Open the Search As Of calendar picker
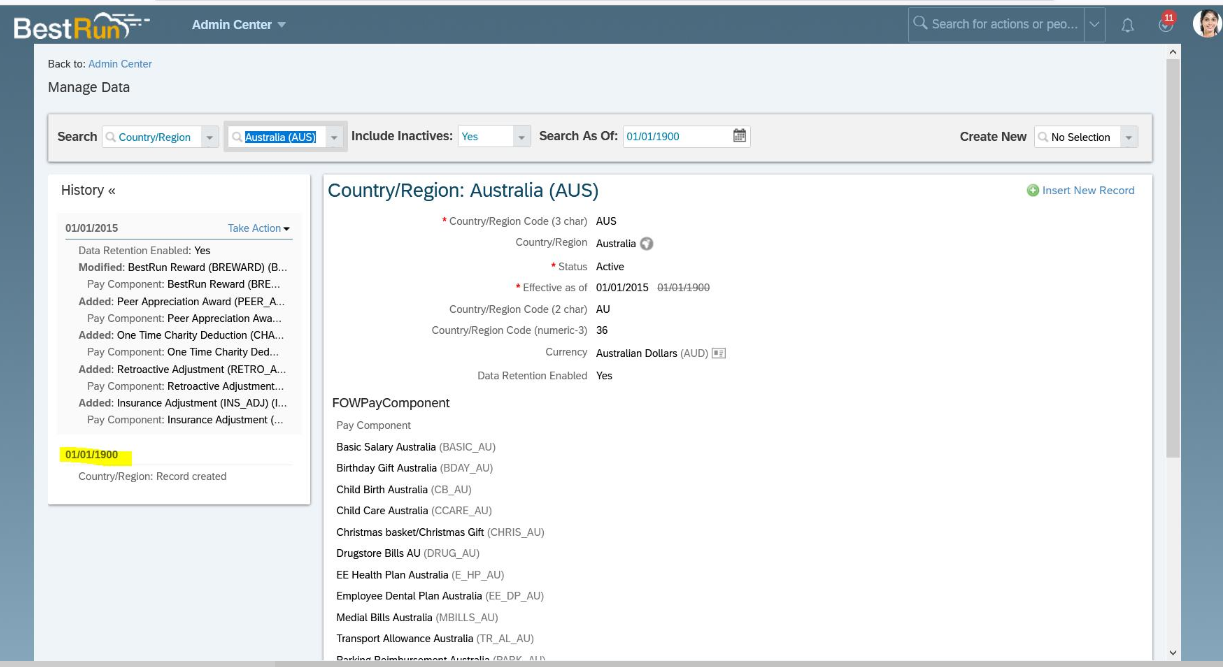1223x667 pixels. pyautogui.click(x=740, y=136)
